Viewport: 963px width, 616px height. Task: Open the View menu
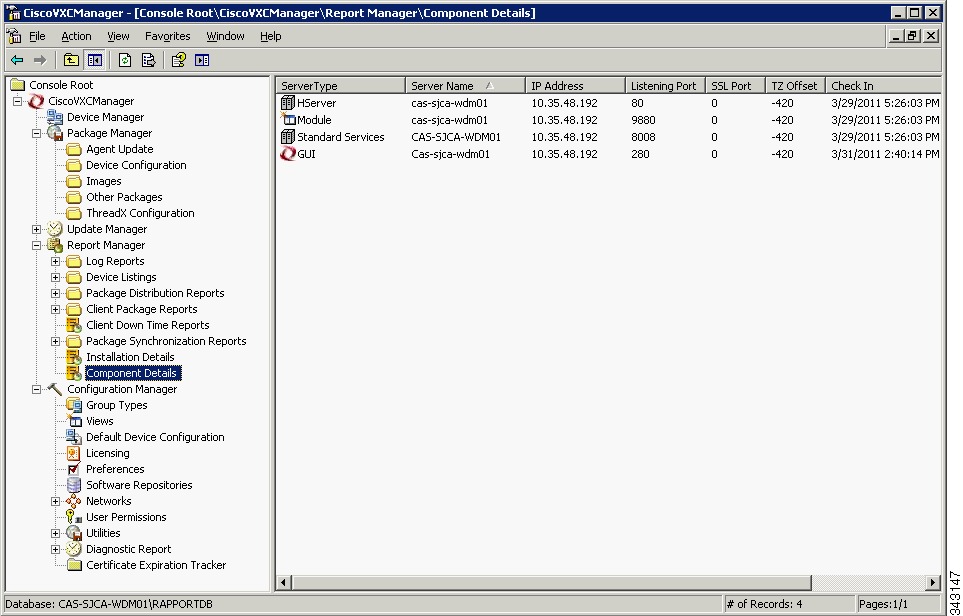coord(118,36)
